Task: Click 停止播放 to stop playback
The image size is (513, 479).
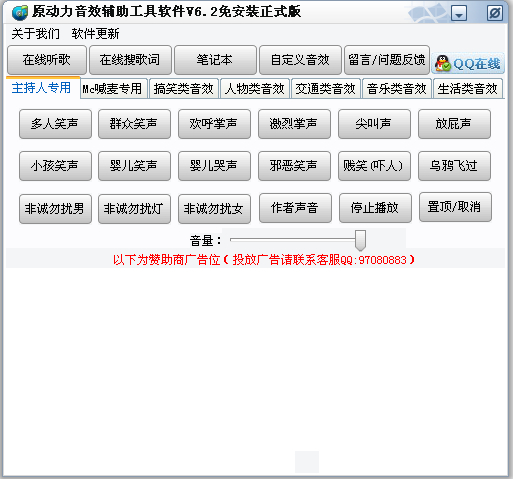Action: click(375, 208)
